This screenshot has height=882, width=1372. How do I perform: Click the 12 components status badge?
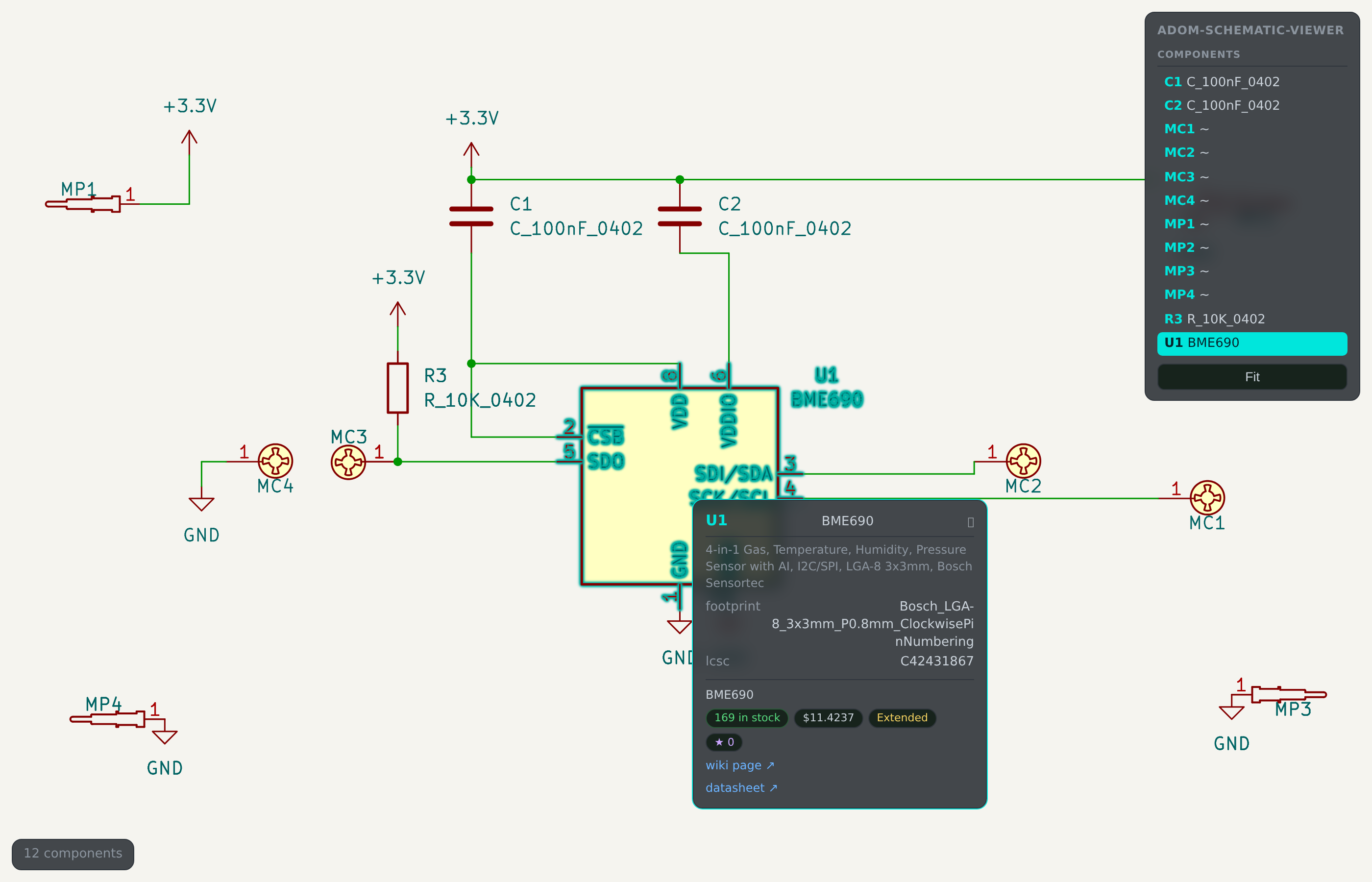pyautogui.click(x=73, y=854)
